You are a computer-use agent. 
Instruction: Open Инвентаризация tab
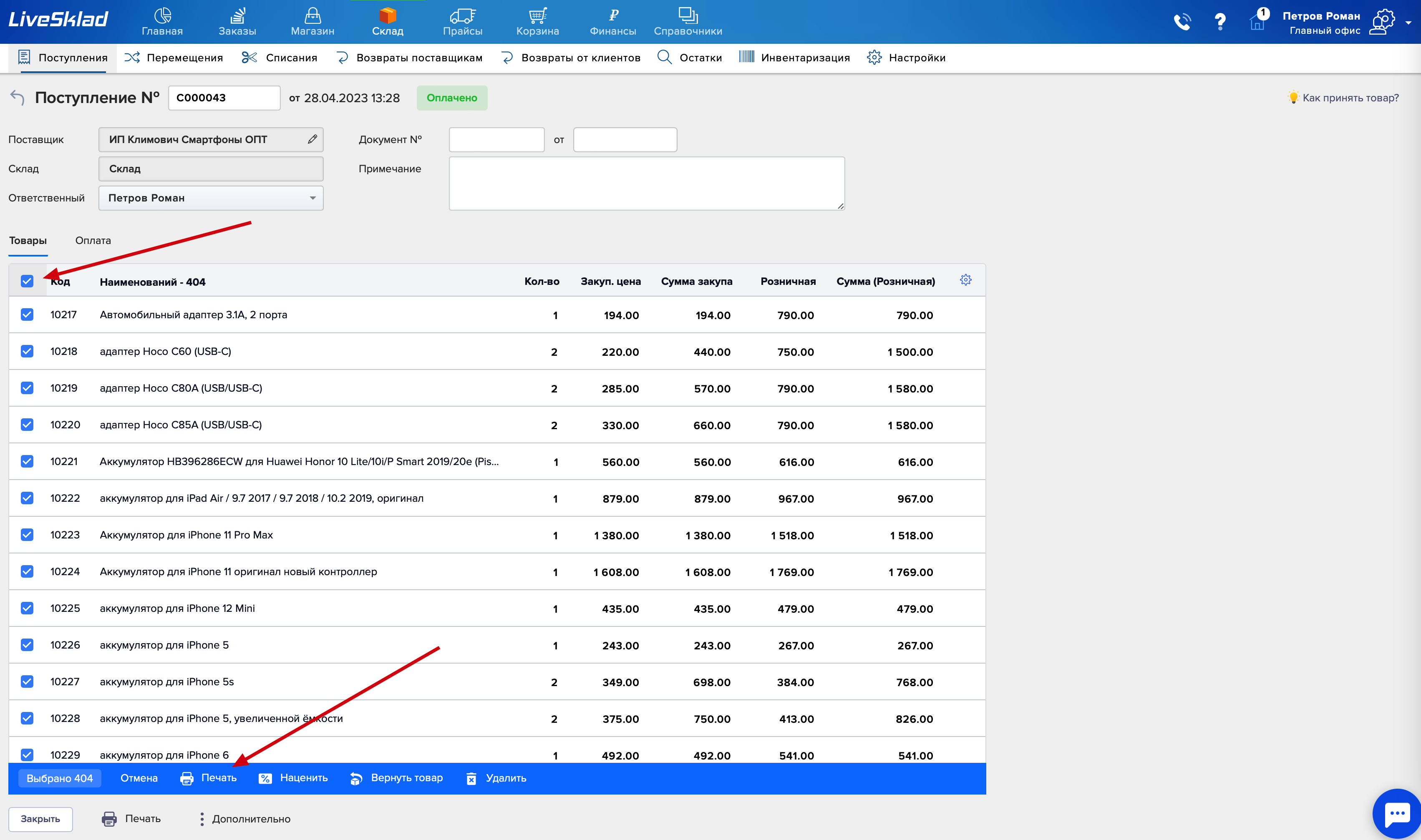pyautogui.click(x=794, y=58)
